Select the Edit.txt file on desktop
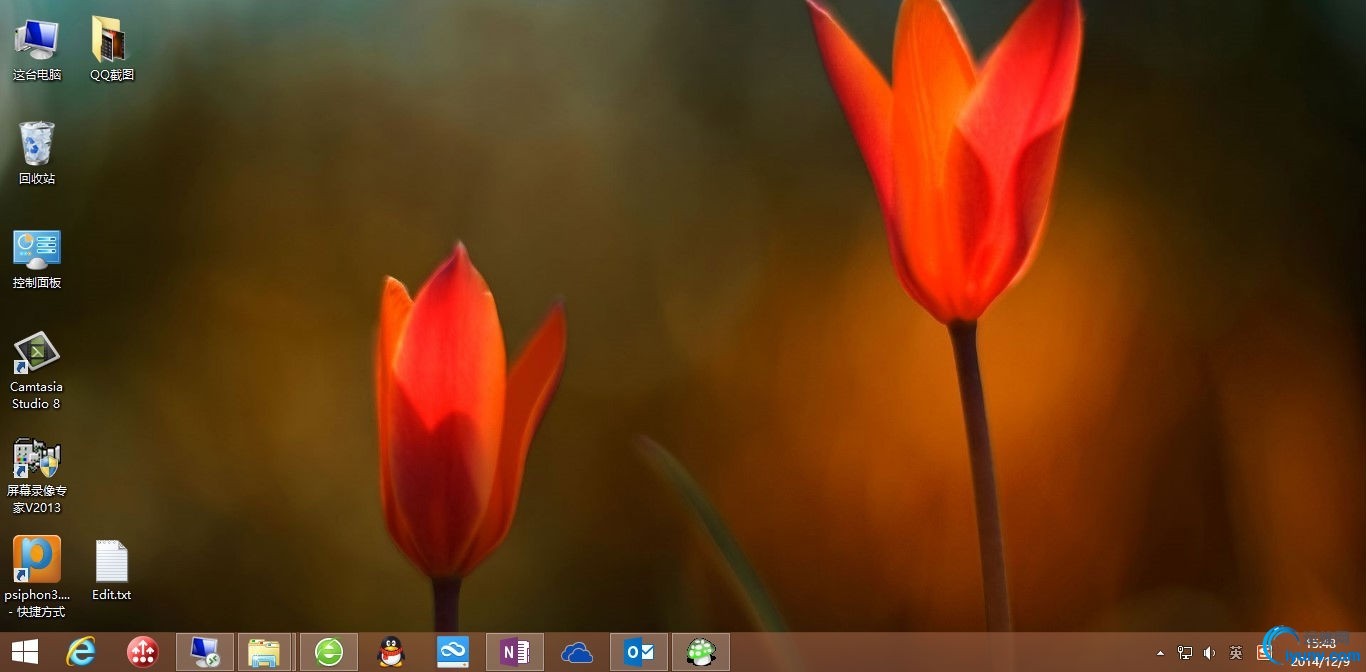The image size is (1366, 672). tap(112, 570)
